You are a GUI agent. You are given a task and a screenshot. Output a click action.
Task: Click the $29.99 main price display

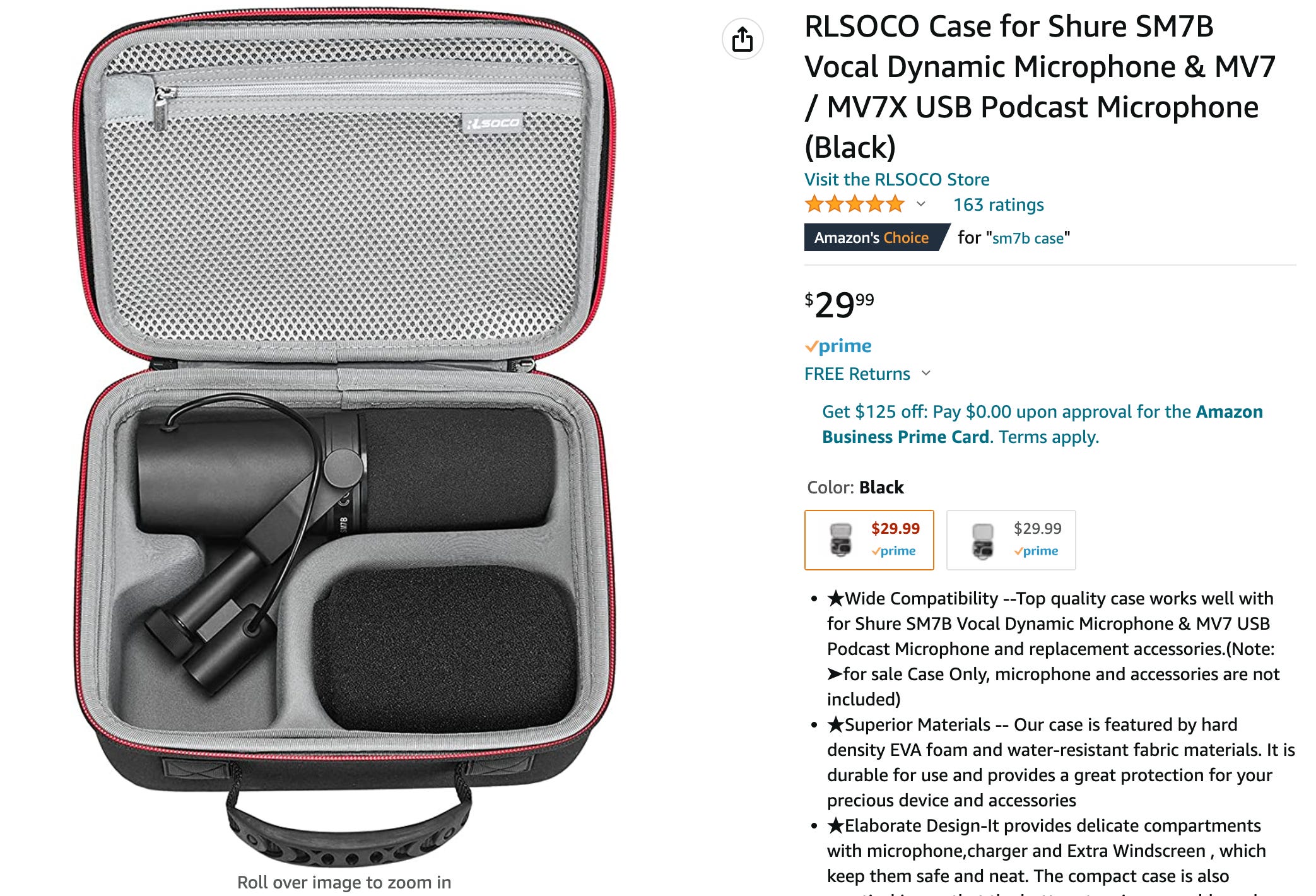[x=839, y=305]
